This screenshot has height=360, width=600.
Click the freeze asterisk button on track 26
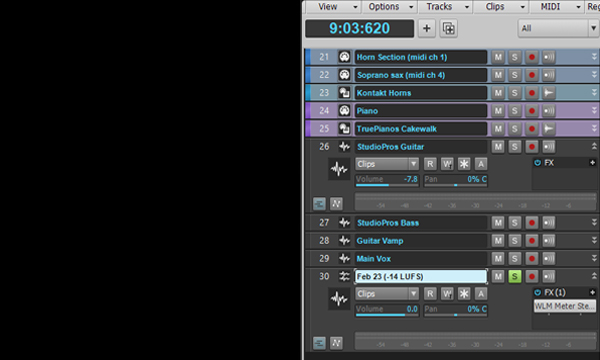464,164
